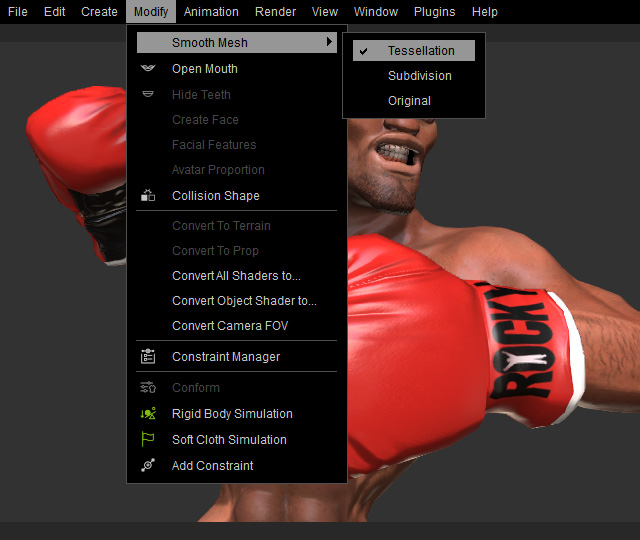Expand the Smooth Mesh submenu arrow
Image resolution: width=640 pixels, height=540 pixels.
click(329, 43)
